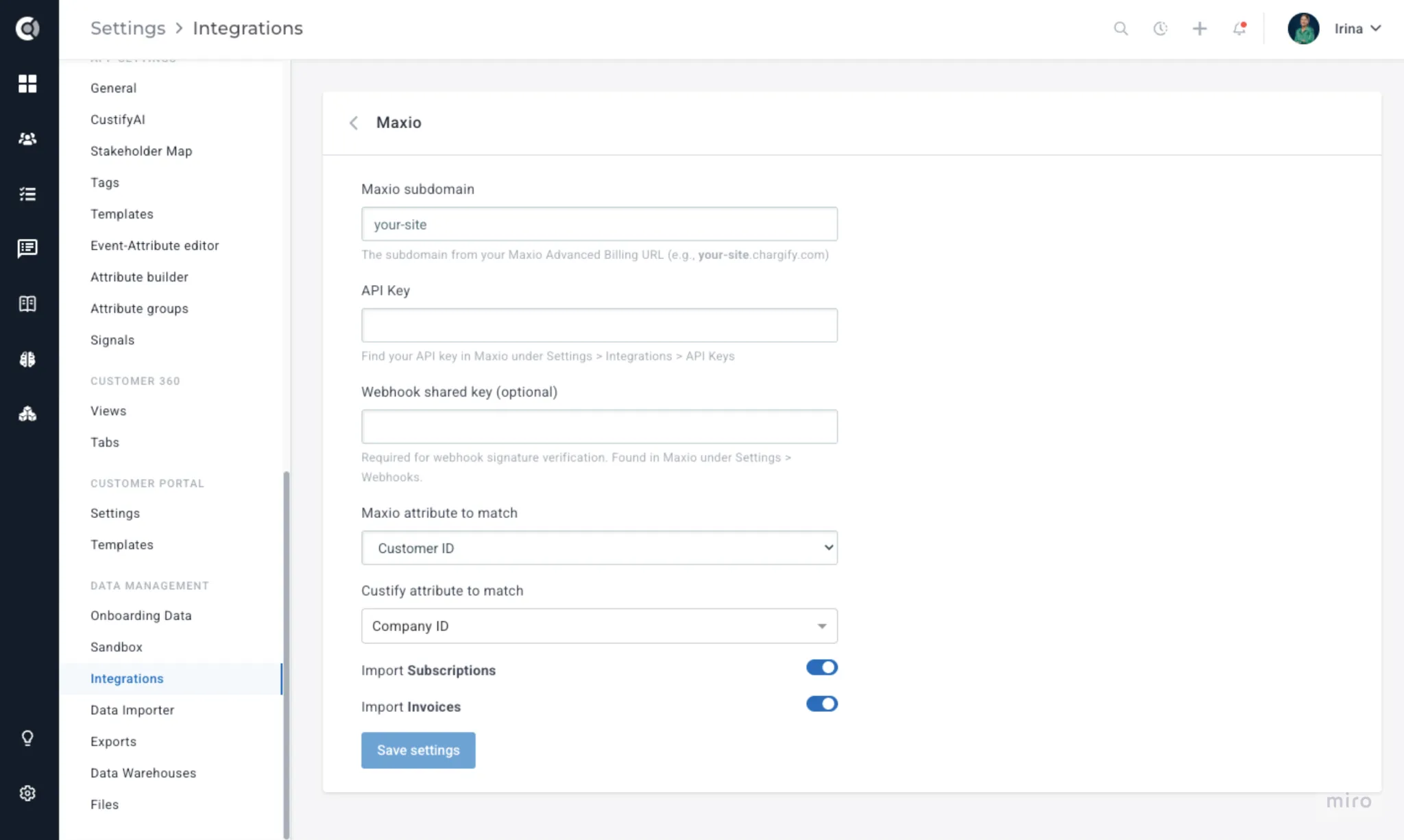The image size is (1404, 840).
Task: Open the settings gear icon
Action: [27, 793]
